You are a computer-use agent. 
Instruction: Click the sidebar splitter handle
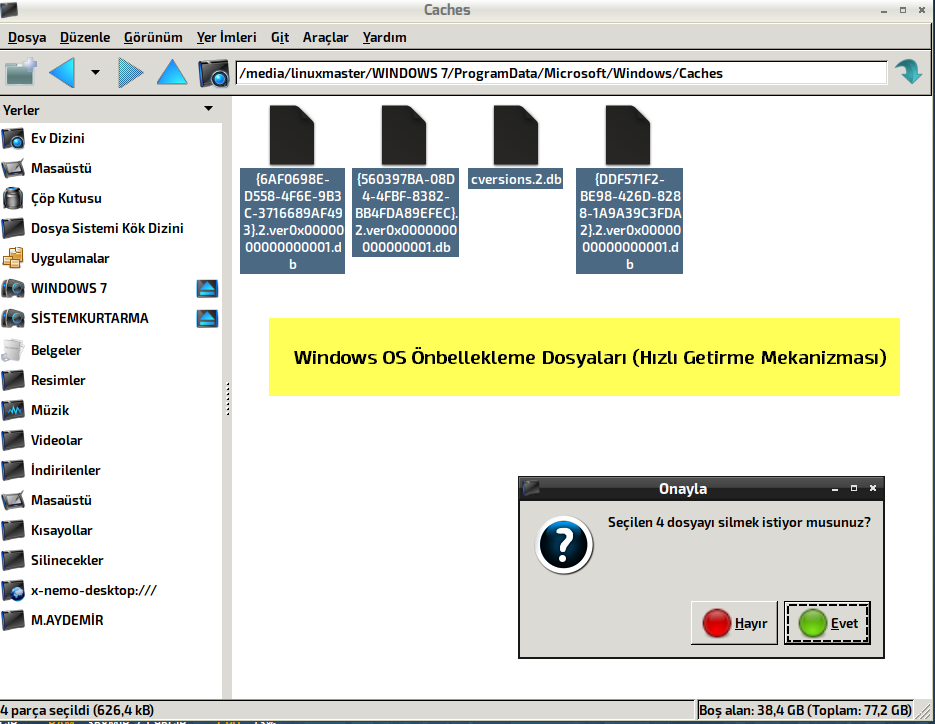(228, 399)
